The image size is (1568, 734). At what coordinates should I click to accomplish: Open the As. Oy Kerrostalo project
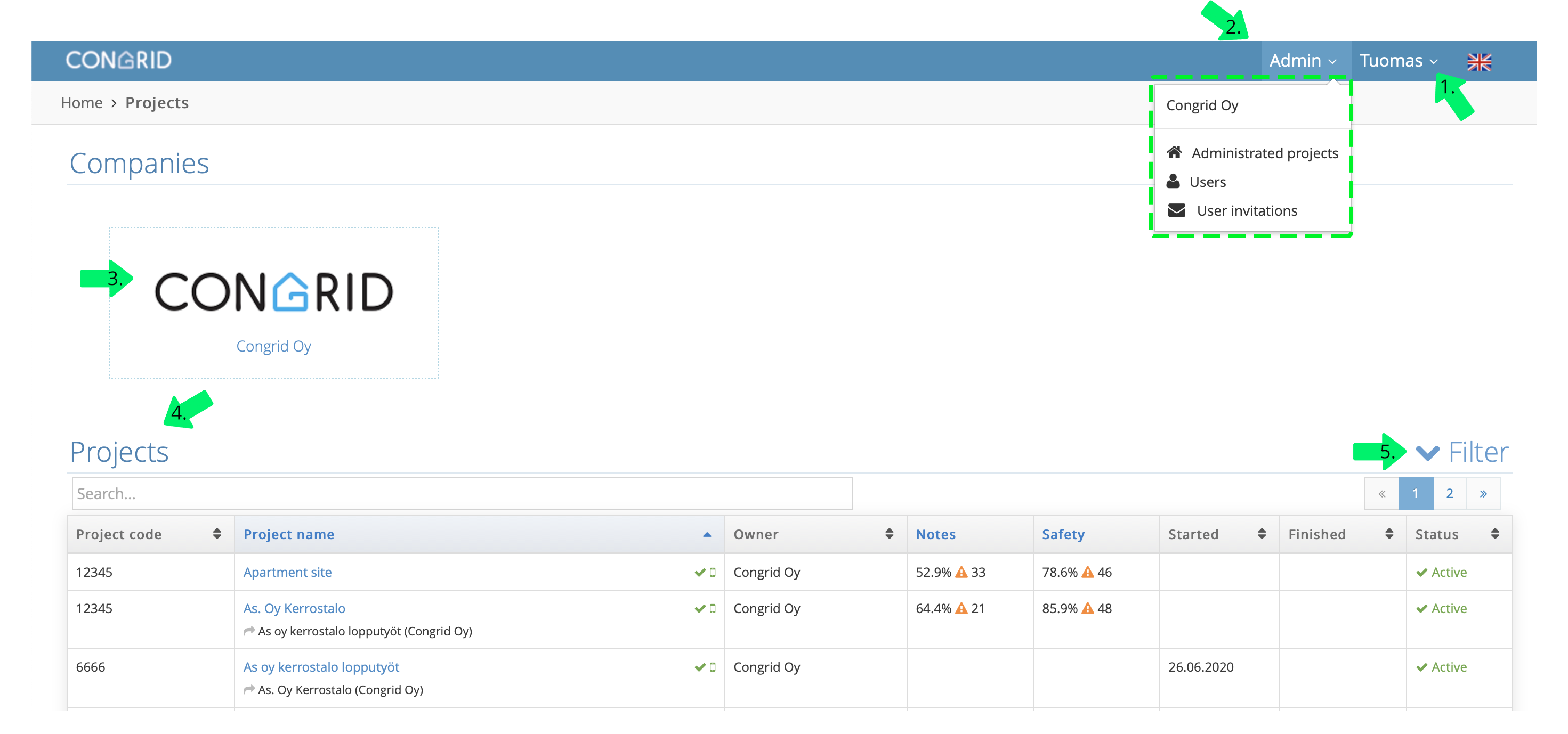point(294,608)
